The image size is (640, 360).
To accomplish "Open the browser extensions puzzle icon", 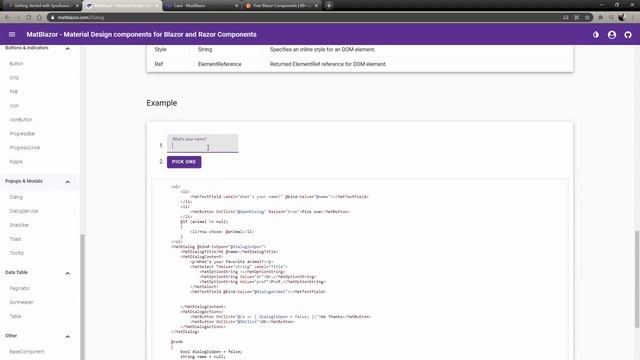I will [x=600, y=18].
